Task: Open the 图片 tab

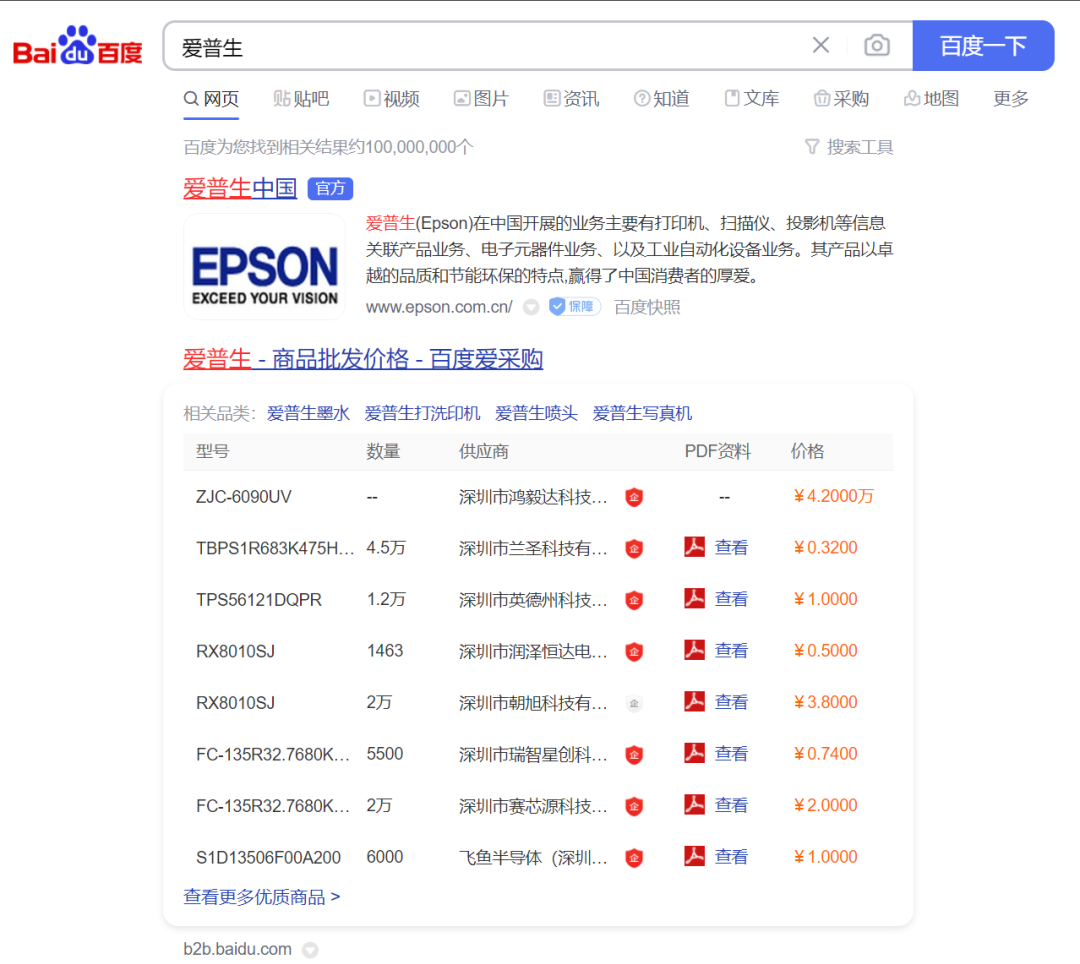Action: [x=481, y=99]
